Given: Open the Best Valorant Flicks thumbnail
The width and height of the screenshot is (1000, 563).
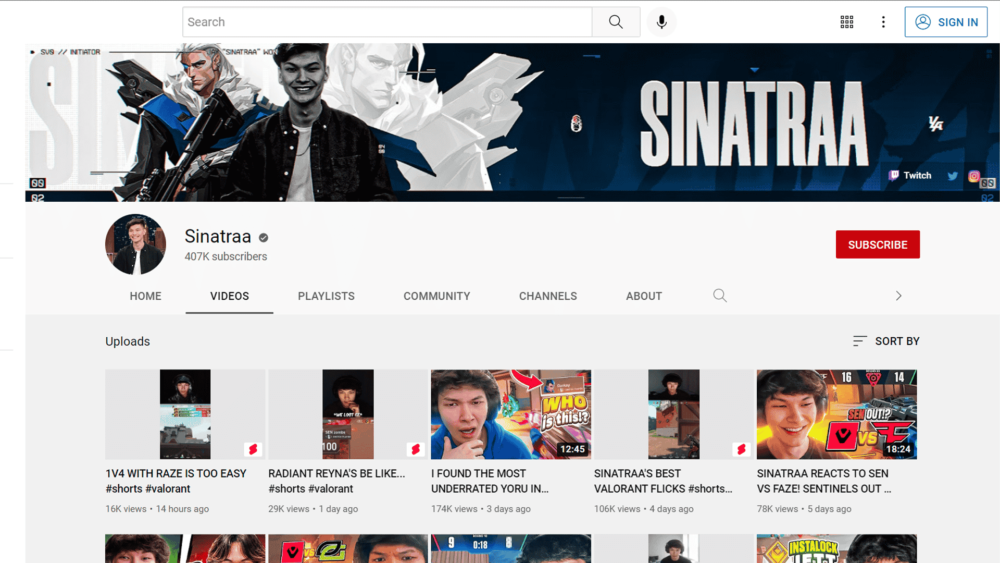Looking at the screenshot, I should (x=673, y=414).
